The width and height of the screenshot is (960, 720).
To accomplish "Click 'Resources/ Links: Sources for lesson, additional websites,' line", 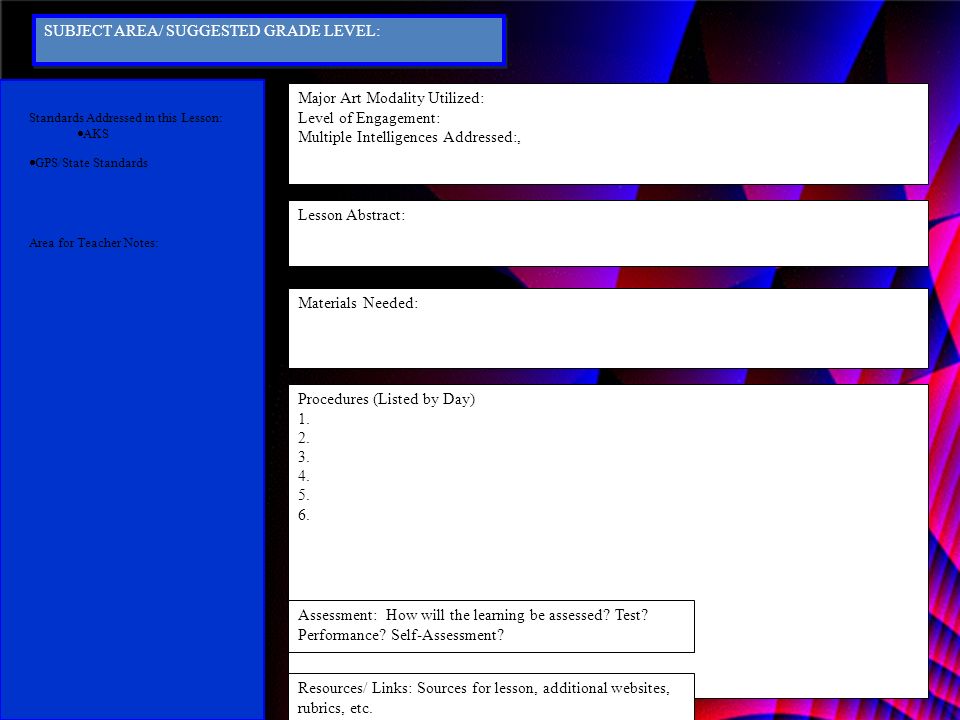I will pos(484,688).
